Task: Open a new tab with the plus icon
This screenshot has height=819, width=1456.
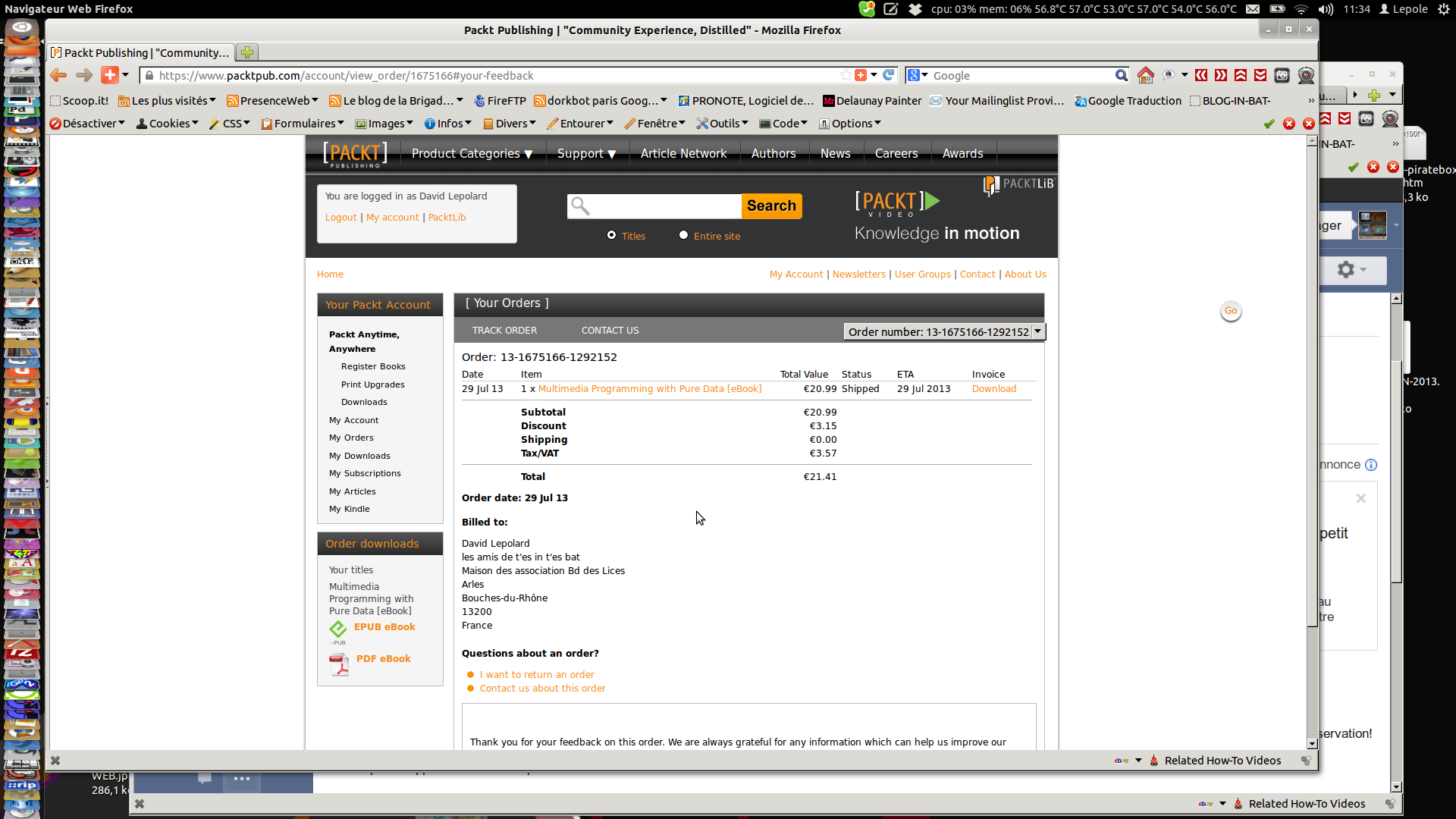Action: pyautogui.click(x=246, y=52)
